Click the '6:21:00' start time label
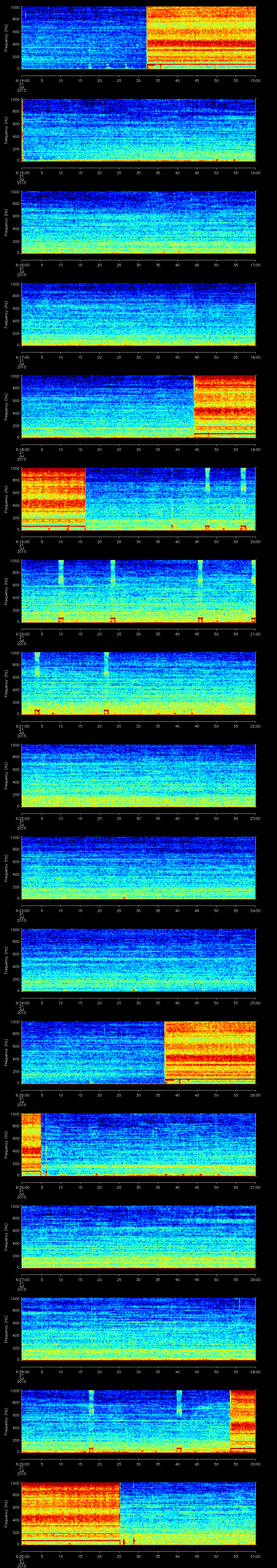The width and height of the screenshot is (277, 1568). click(x=22, y=726)
